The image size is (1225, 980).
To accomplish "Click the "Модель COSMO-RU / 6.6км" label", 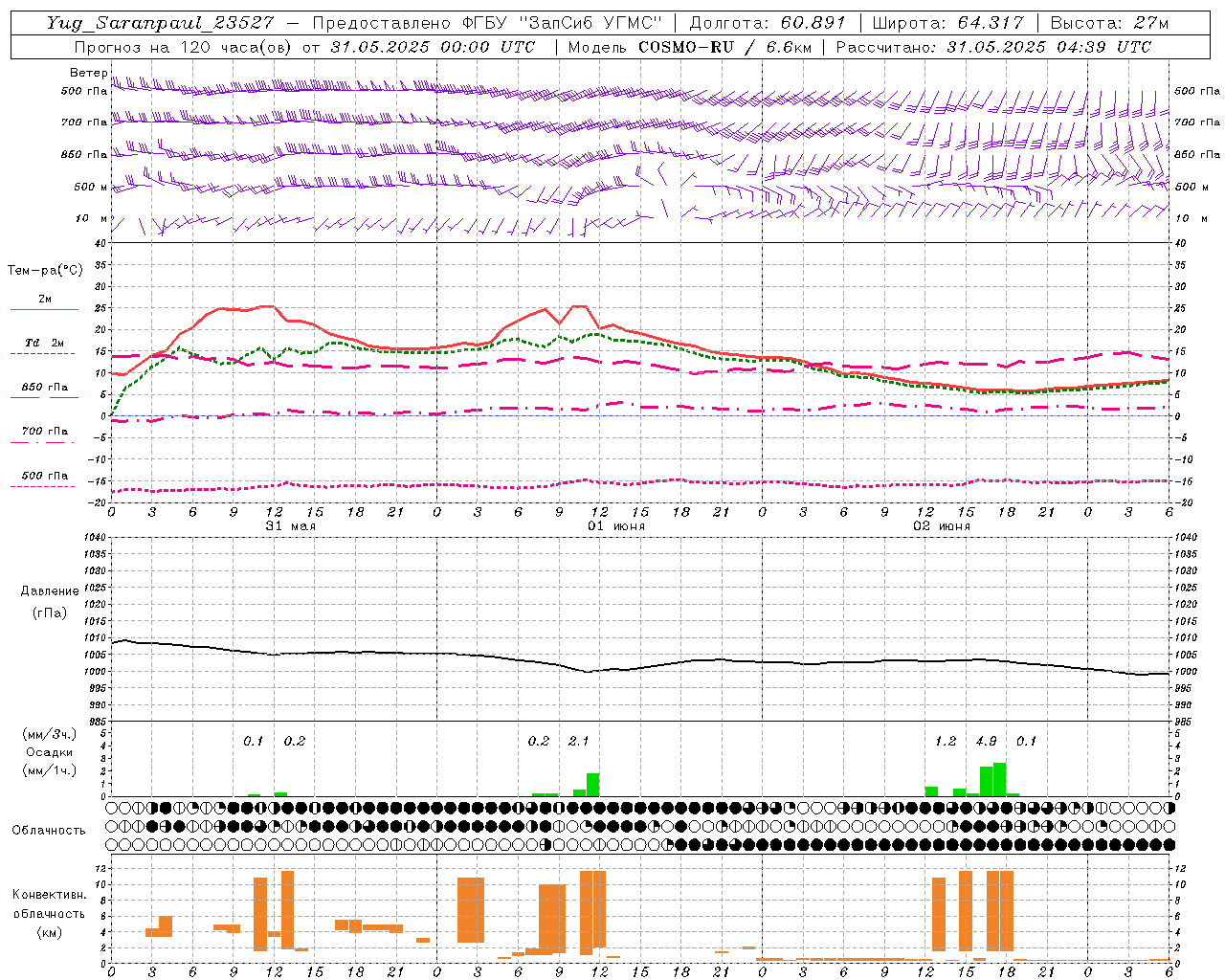I will click(x=689, y=47).
